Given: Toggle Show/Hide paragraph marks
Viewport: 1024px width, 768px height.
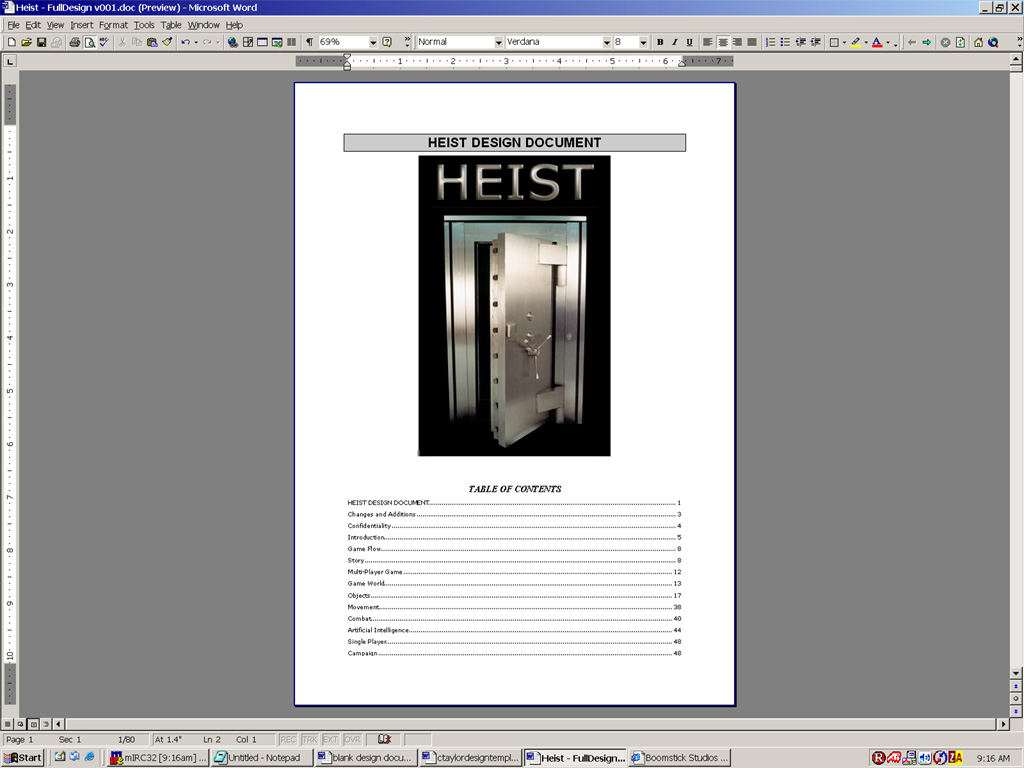Looking at the screenshot, I should (309, 42).
